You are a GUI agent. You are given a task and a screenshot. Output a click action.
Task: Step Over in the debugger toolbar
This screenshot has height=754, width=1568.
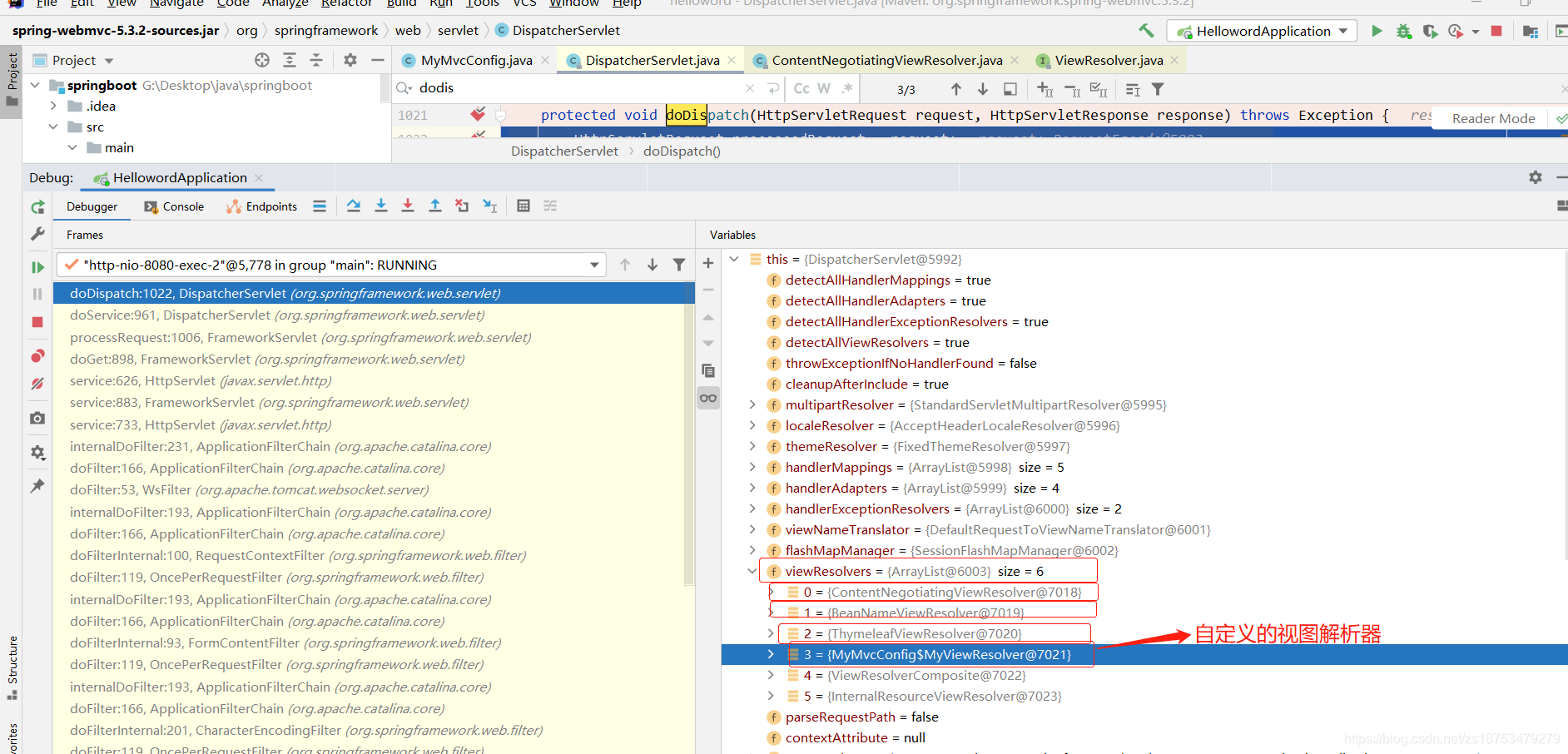[354, 206]
